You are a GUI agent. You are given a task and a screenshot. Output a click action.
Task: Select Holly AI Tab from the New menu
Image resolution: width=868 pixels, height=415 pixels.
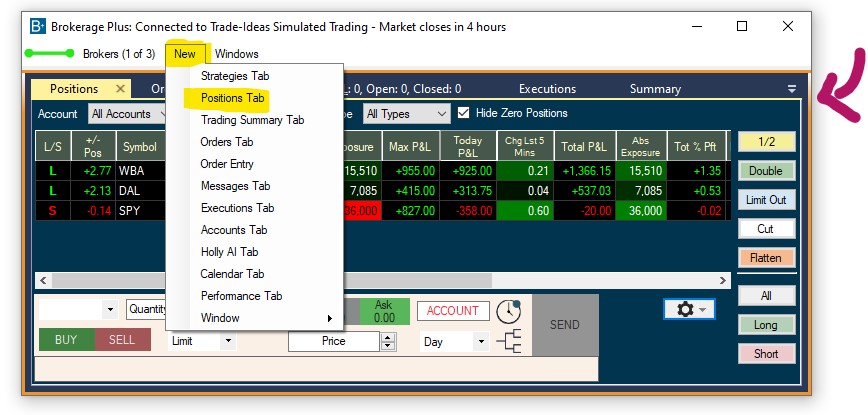coord(229,252)
